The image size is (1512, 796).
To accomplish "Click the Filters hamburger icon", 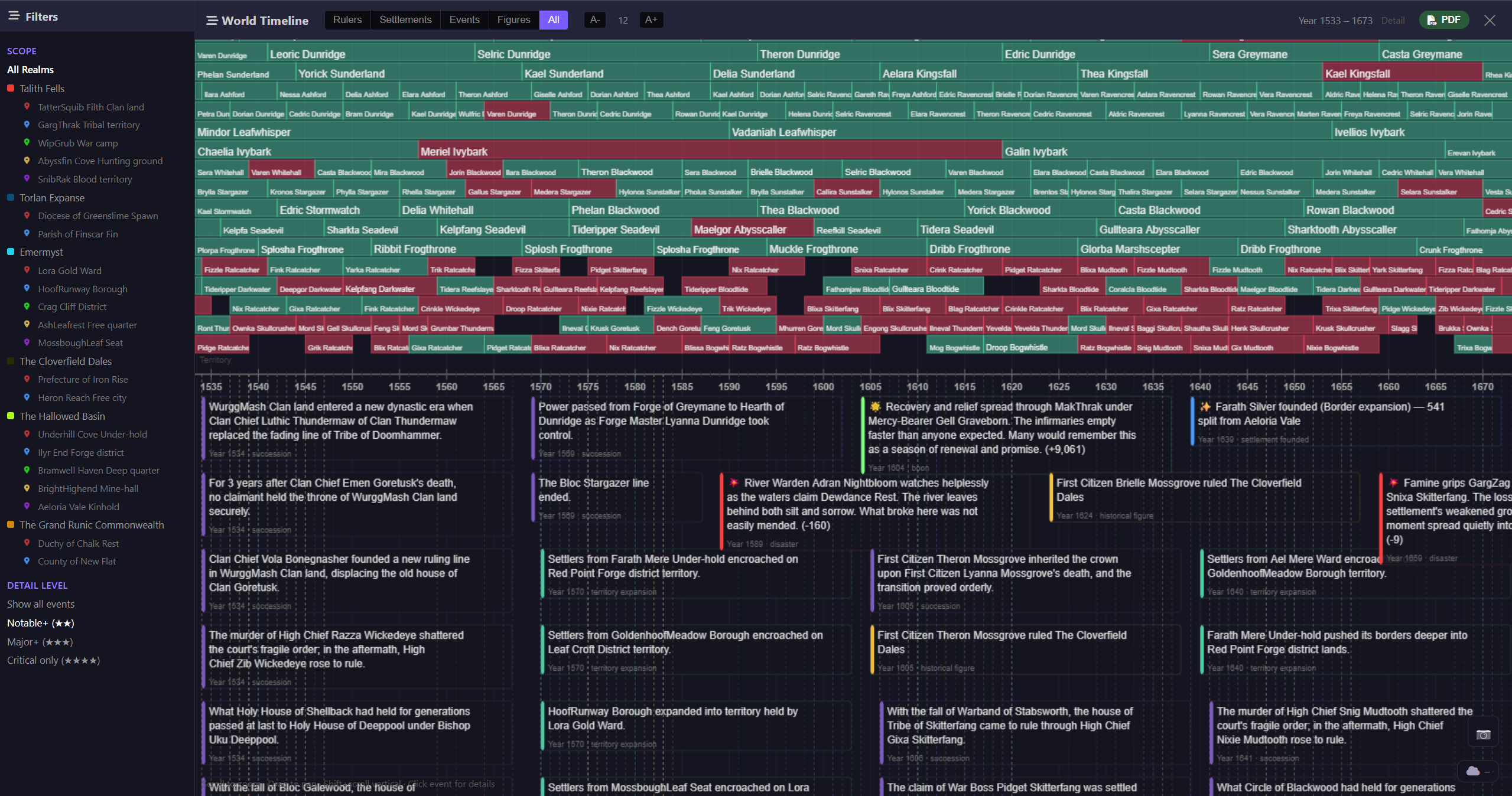I will (14, 16).
